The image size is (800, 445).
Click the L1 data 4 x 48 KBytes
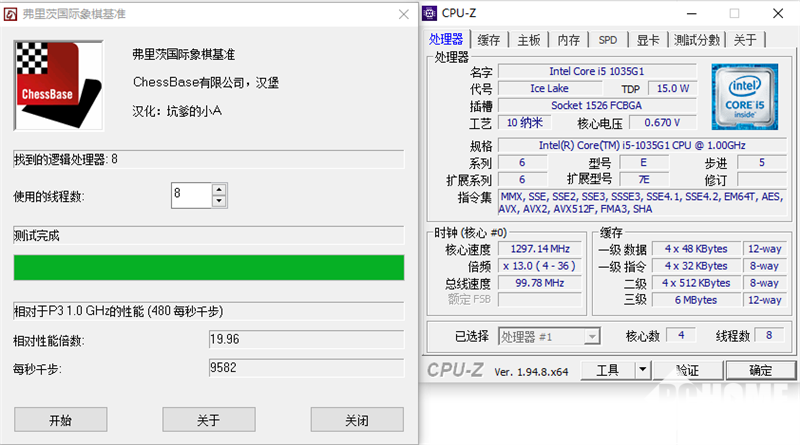point(696,249)
